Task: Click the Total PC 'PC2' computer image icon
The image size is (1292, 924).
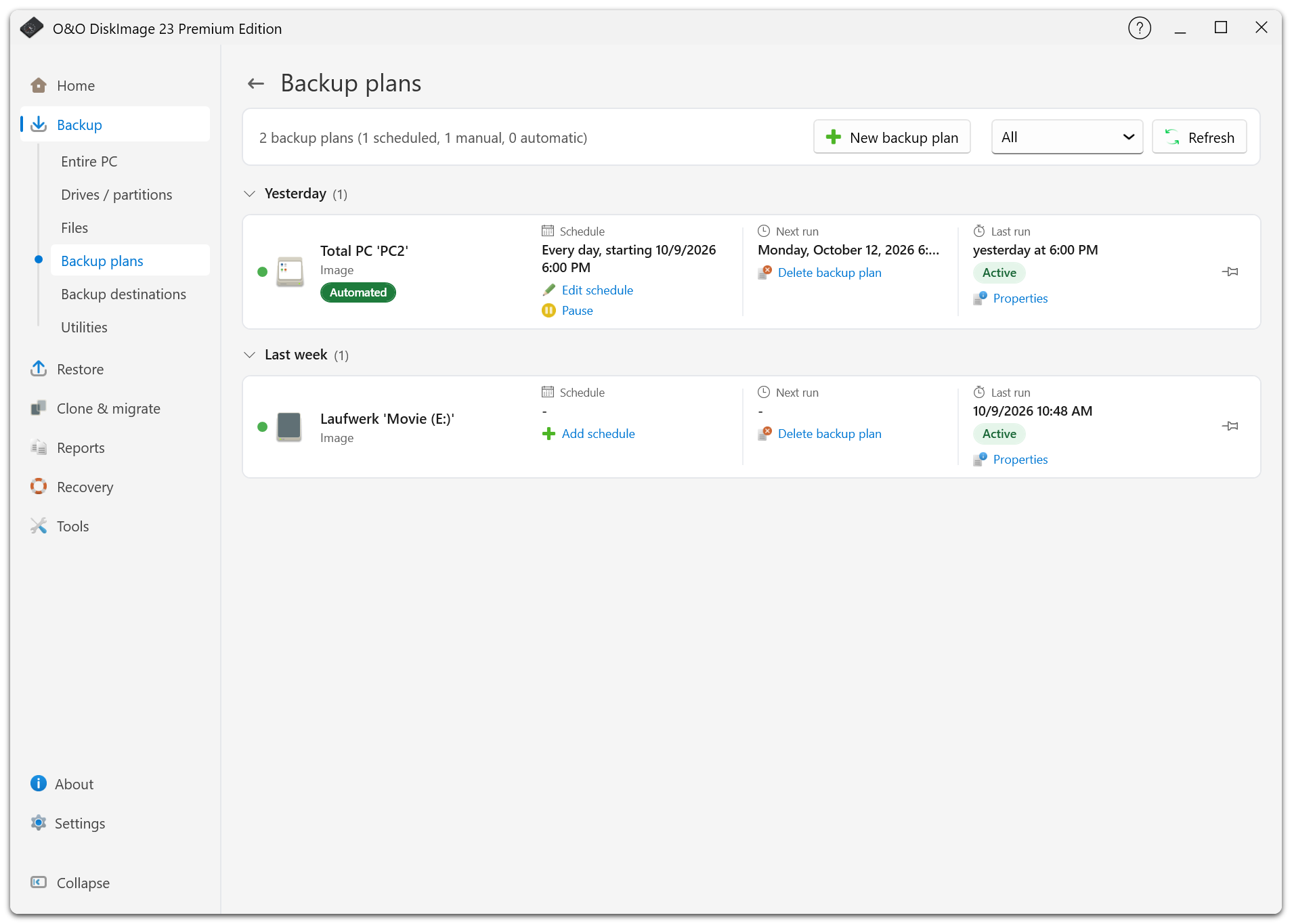Action: pos(290,271)
